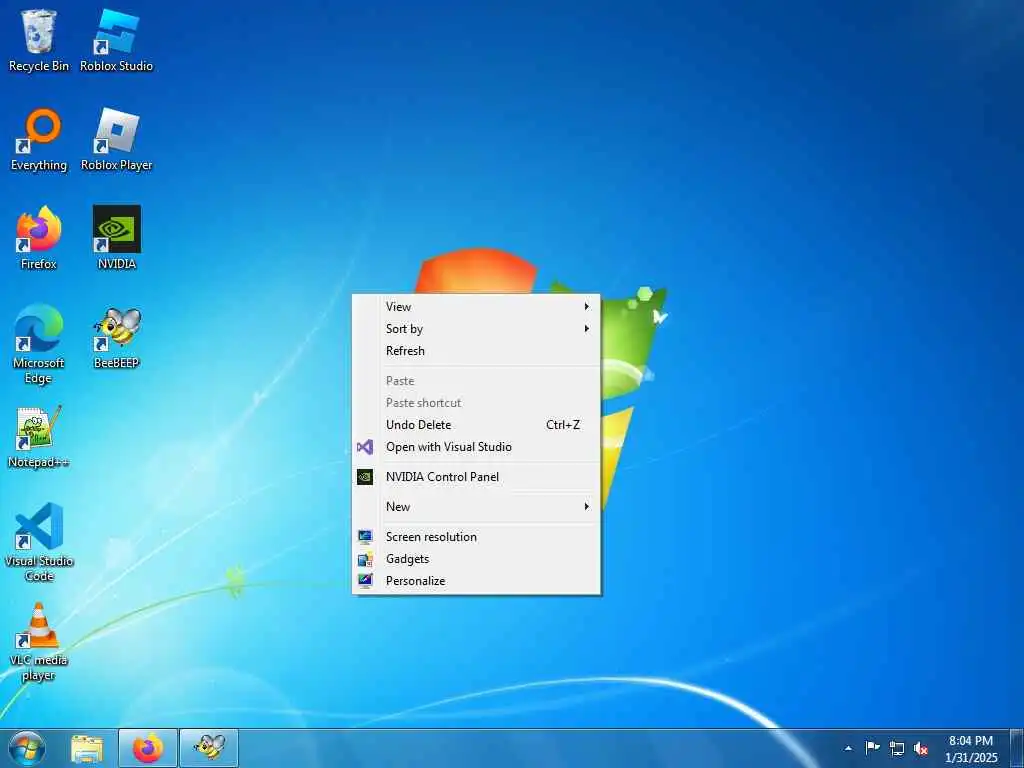Image resolution: width=1024 pixels, height=768 pixels.
Task: Select the NVIDIA desktop shortcut
Action: click(116, 238)
